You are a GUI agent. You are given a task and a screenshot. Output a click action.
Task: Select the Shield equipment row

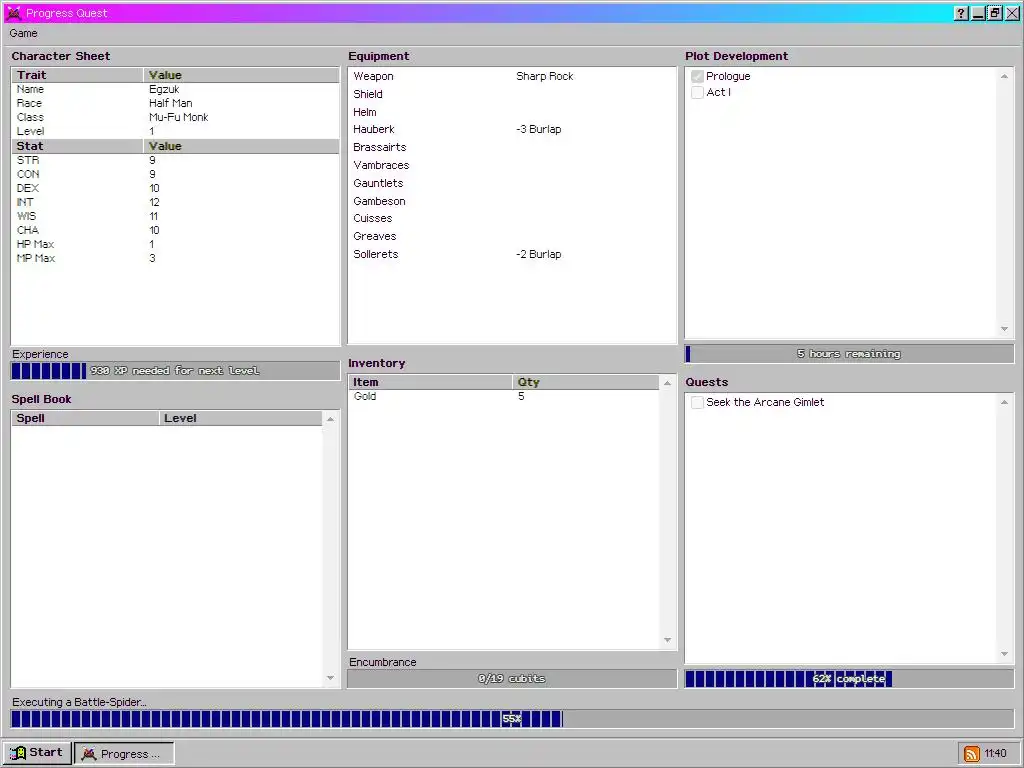click(x=512, y=94)
